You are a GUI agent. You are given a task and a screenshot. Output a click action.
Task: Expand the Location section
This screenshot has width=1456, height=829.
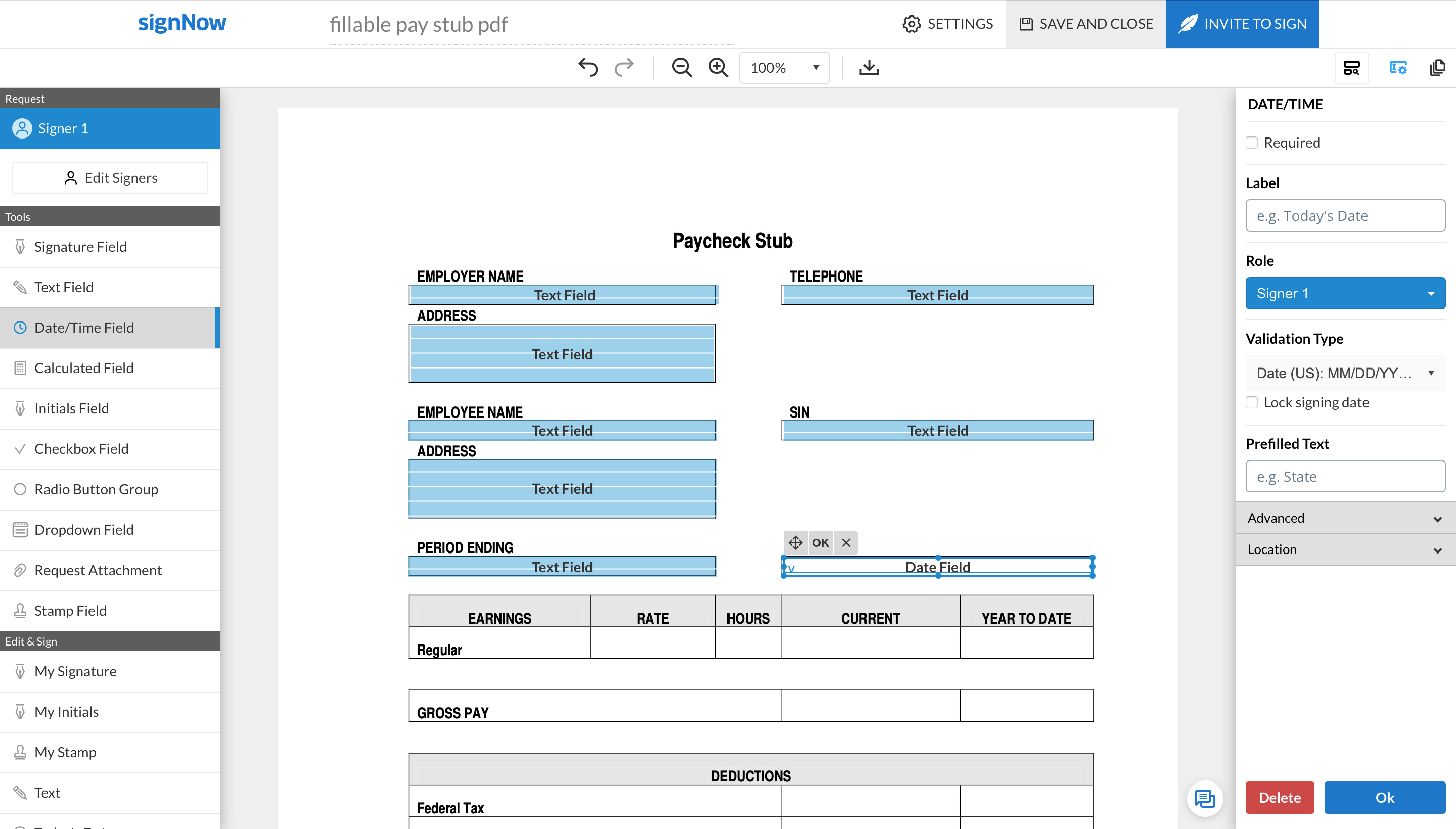1344,549
